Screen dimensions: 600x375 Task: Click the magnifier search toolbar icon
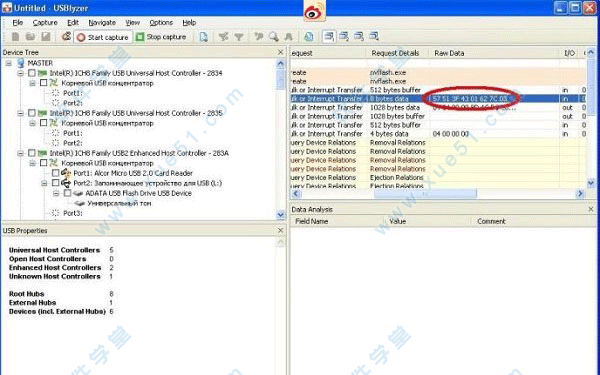(x=274, y=37)
